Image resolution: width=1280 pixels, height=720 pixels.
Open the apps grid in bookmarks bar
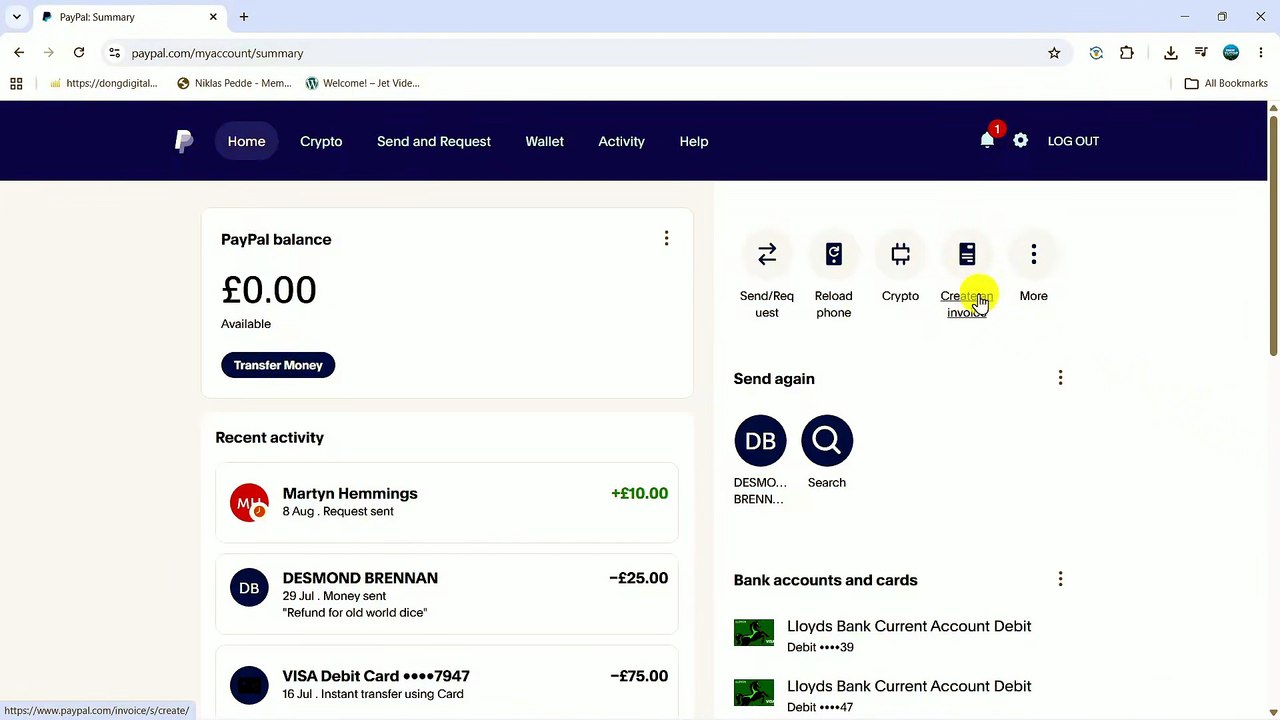(x=16, y=83)
